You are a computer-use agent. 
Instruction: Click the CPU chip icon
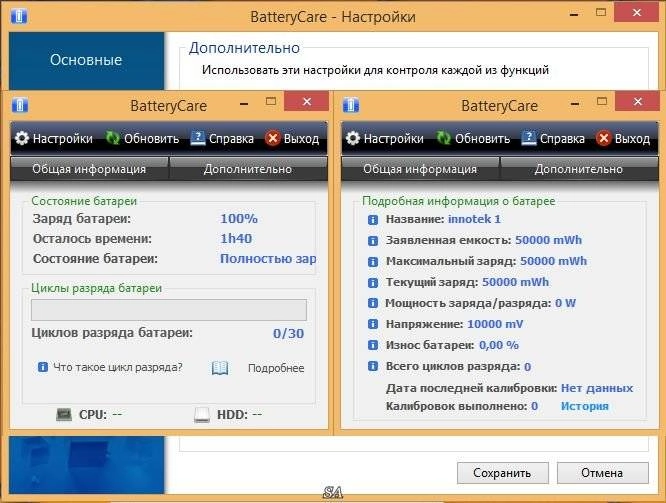64,414
